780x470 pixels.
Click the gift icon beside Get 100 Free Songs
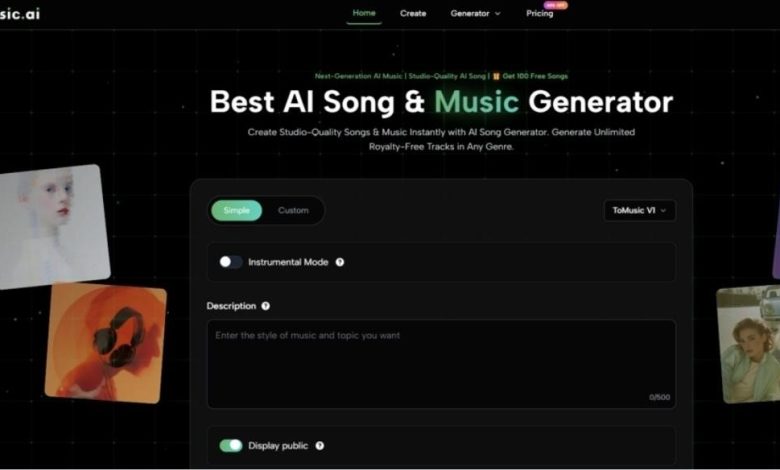click(496, 76)
